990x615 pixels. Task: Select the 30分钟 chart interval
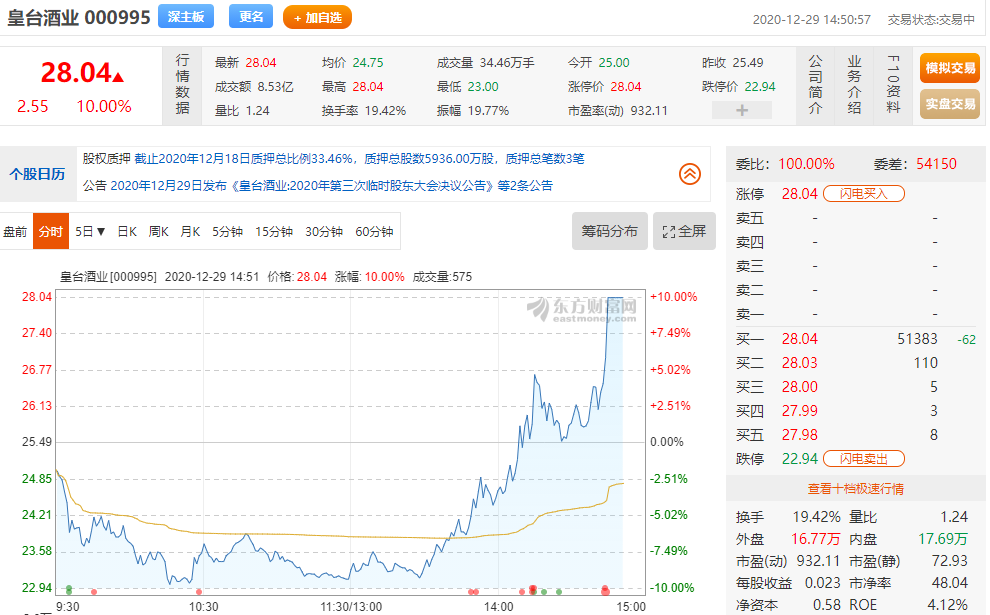[324, 232]
